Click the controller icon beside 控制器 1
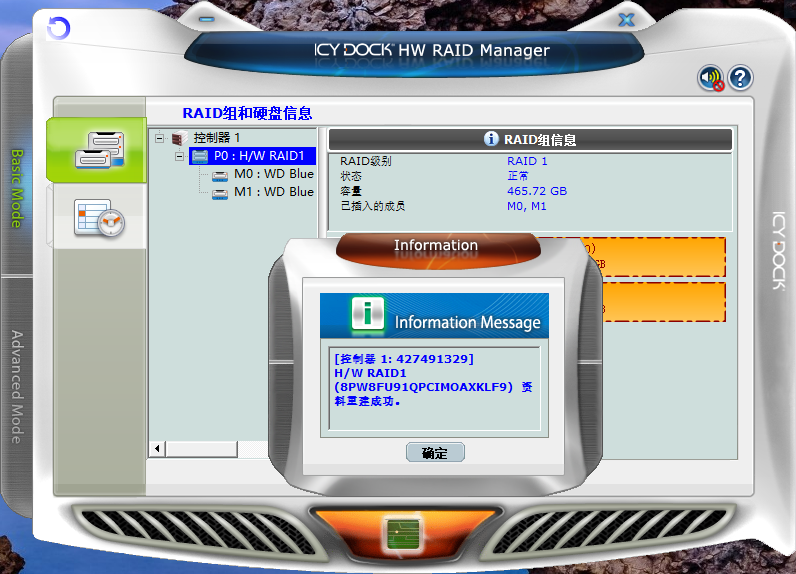 click(x=180, y=138)
